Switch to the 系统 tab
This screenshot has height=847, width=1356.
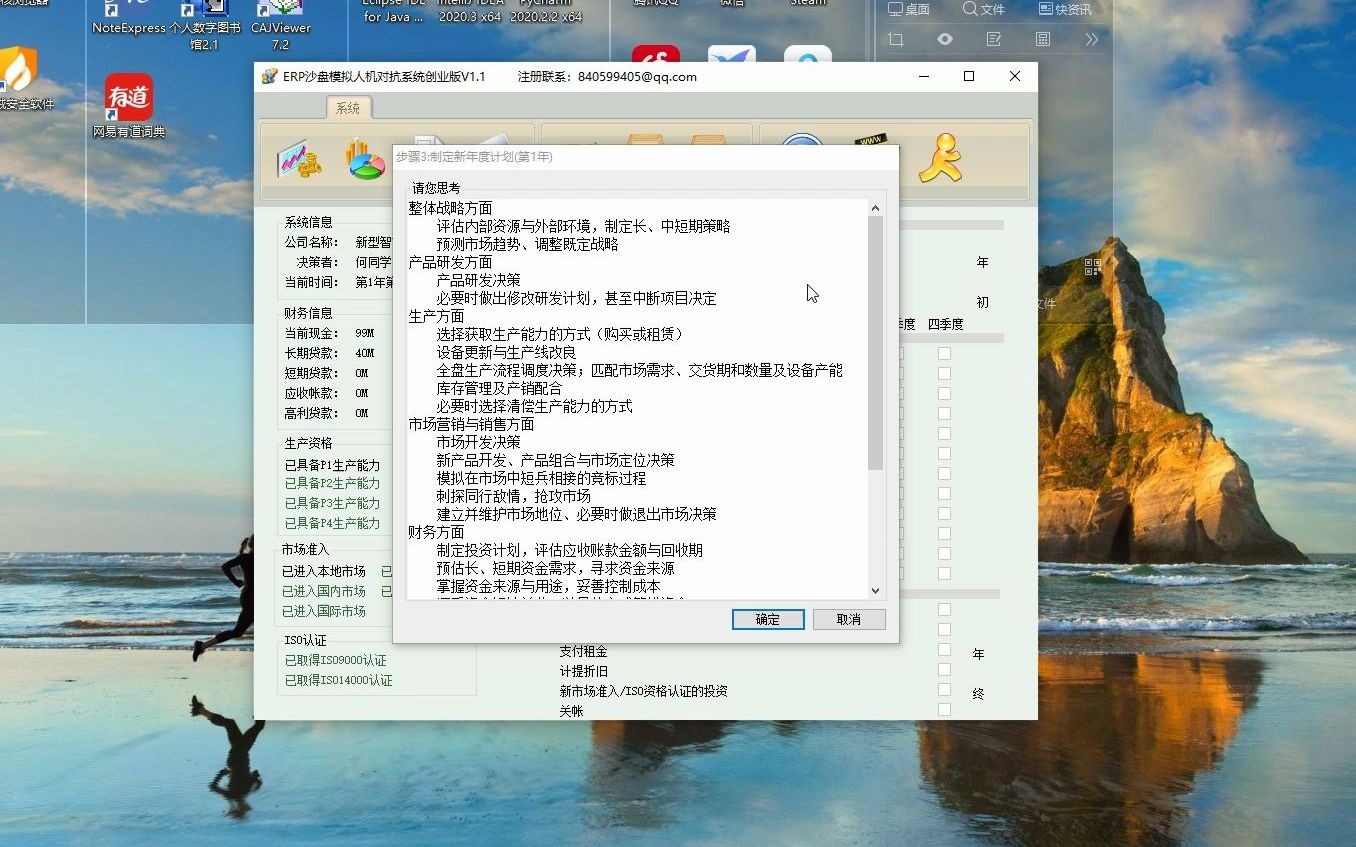click(x=348, y=108)
